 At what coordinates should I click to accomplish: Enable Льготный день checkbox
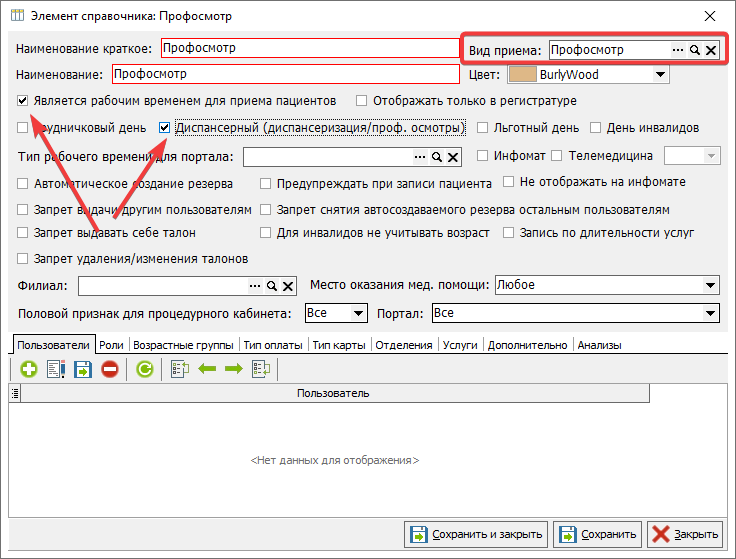482,128
